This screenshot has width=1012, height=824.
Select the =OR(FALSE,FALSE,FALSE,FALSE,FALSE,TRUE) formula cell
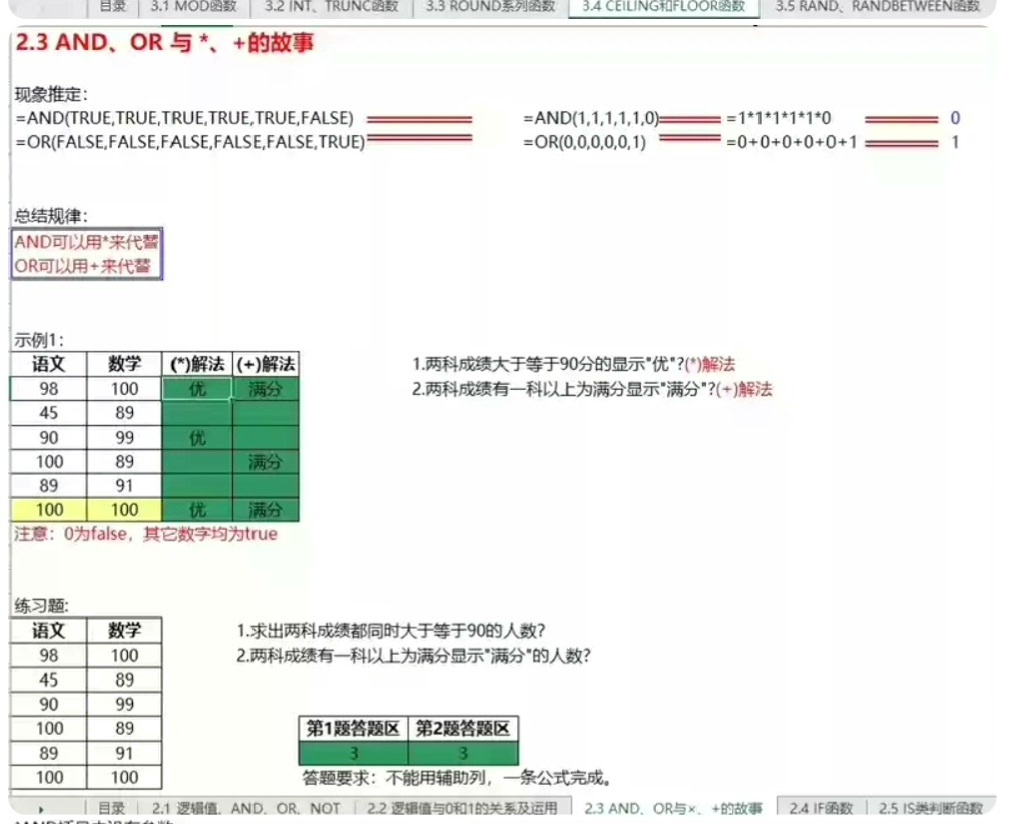click(190, 142)
